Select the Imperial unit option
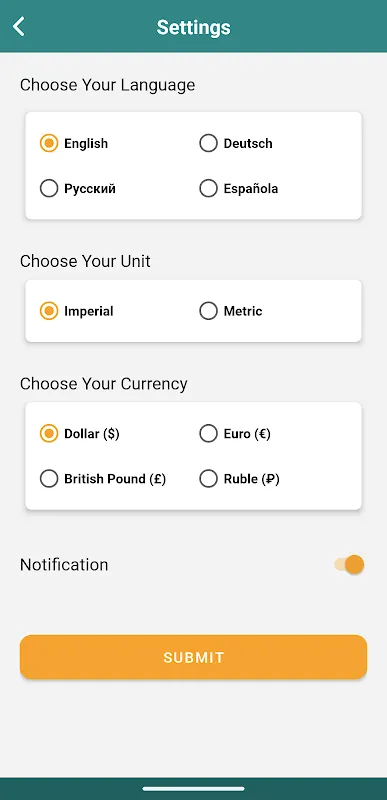Image resolution: width=387 pixels, height=800 pixels. [x=49, y=311]
